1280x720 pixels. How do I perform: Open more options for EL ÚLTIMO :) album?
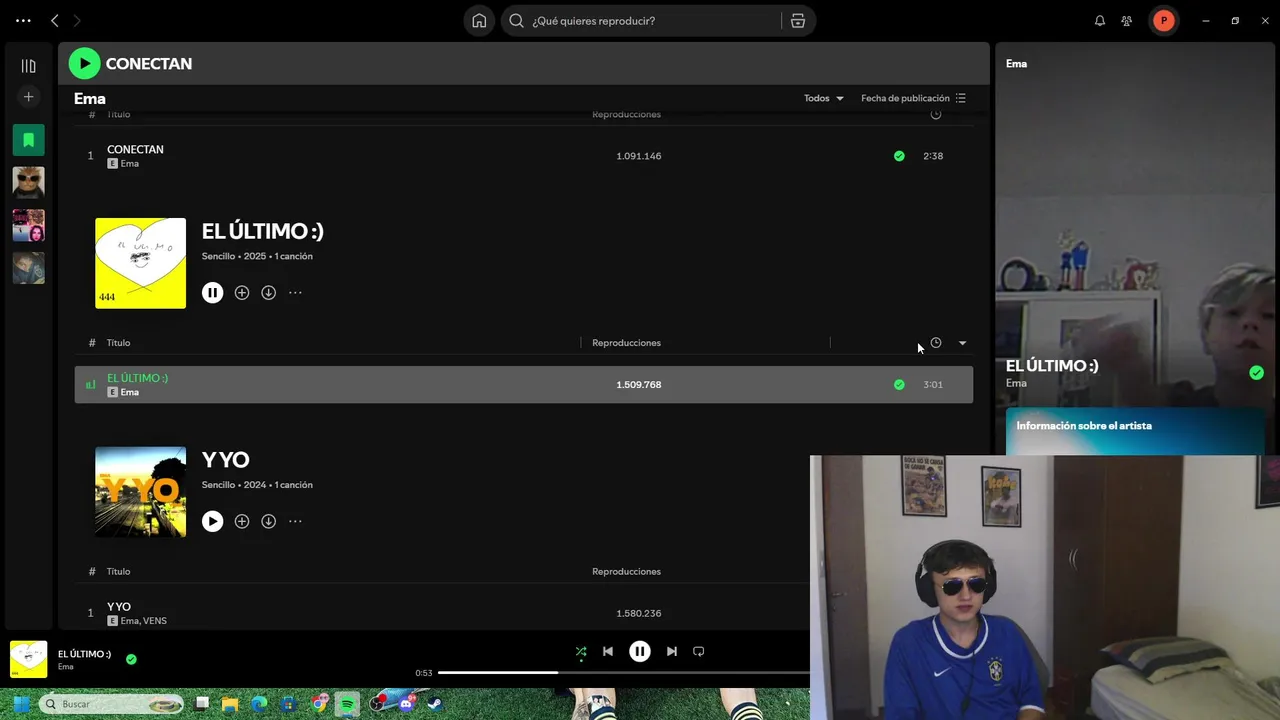[295, 293]
